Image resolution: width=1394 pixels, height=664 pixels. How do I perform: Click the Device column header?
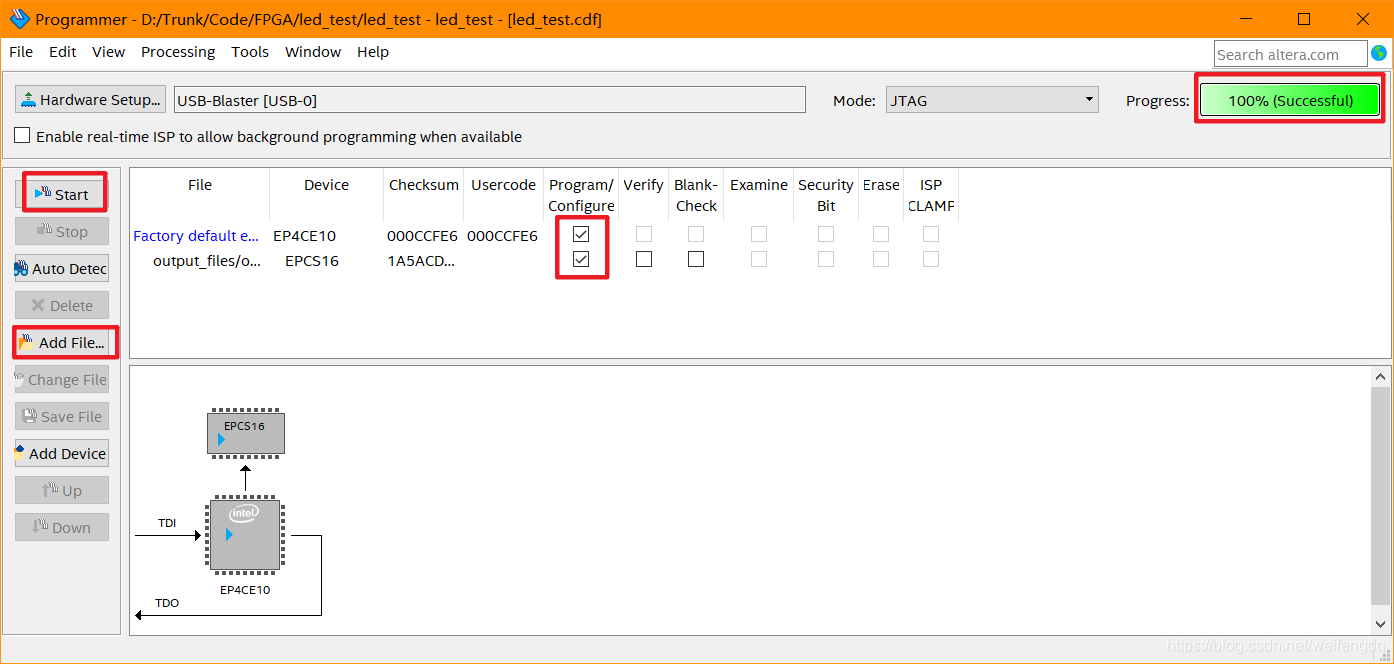[327, 185]
